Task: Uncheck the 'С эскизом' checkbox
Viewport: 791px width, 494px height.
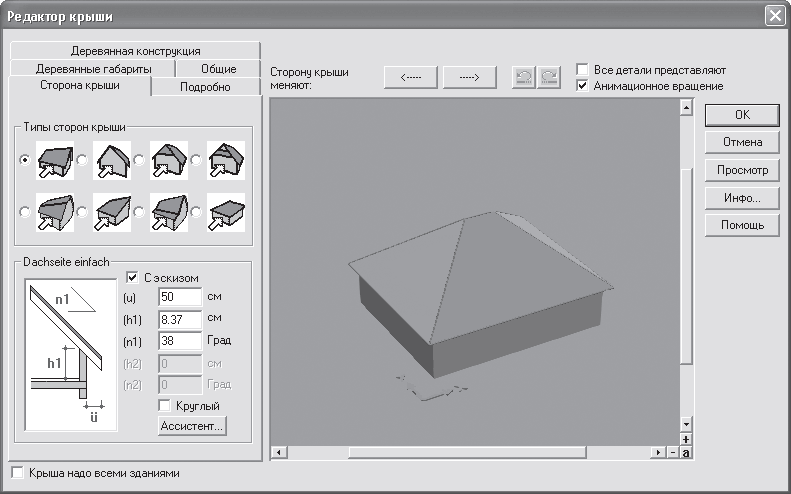Action: pyautogui.click(x=134, y=277)
